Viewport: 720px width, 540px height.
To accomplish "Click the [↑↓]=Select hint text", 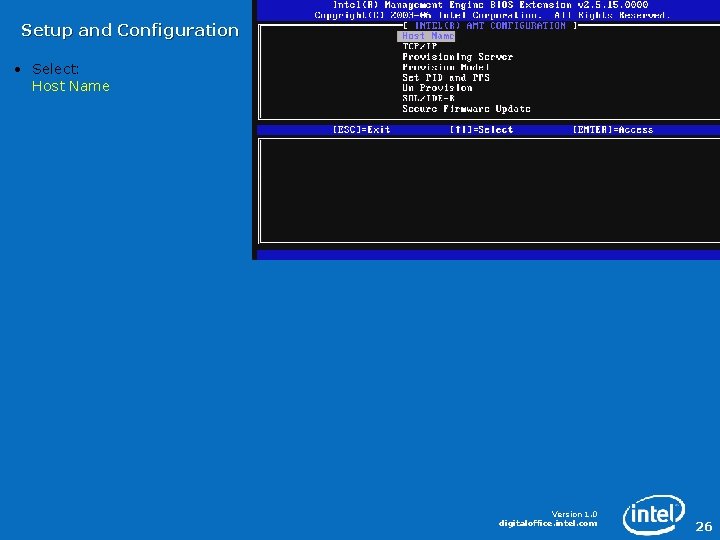I will pyautogui.click(x=481, y=130).
